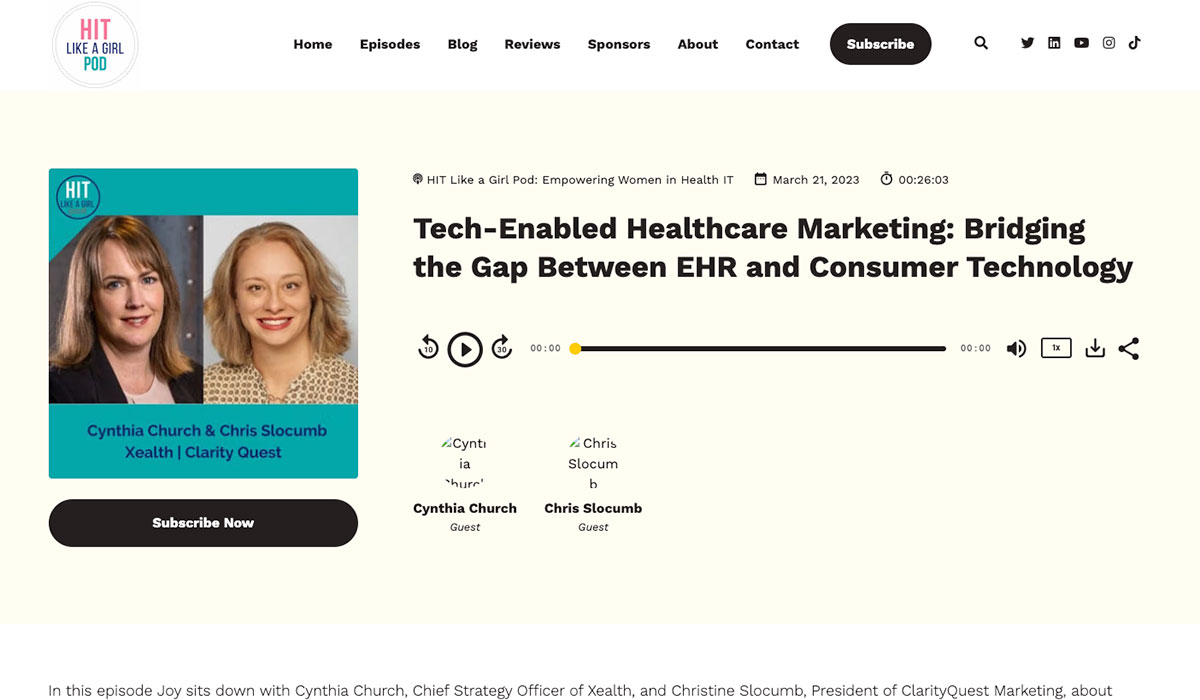The height and width of the screenshot is (700, 1200).
Task: Download the episode audio
Action: pos(1095,348)
